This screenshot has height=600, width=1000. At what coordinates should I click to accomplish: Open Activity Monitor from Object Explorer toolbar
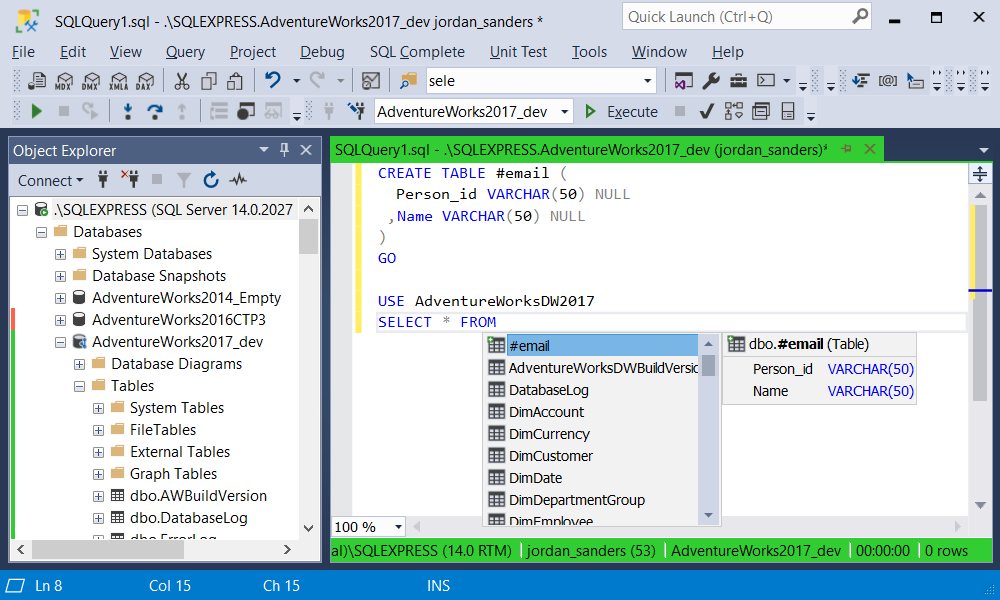pos(237,180)
